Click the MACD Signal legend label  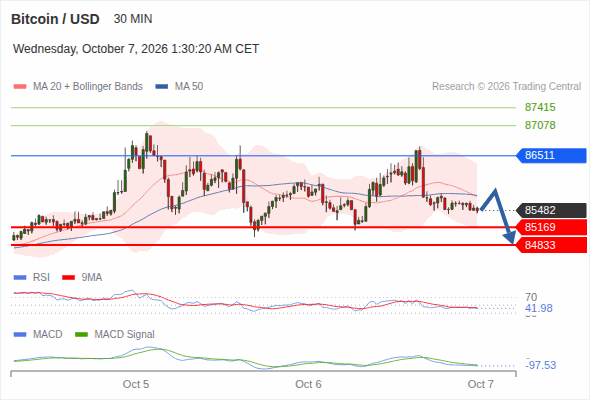(125, 335)
